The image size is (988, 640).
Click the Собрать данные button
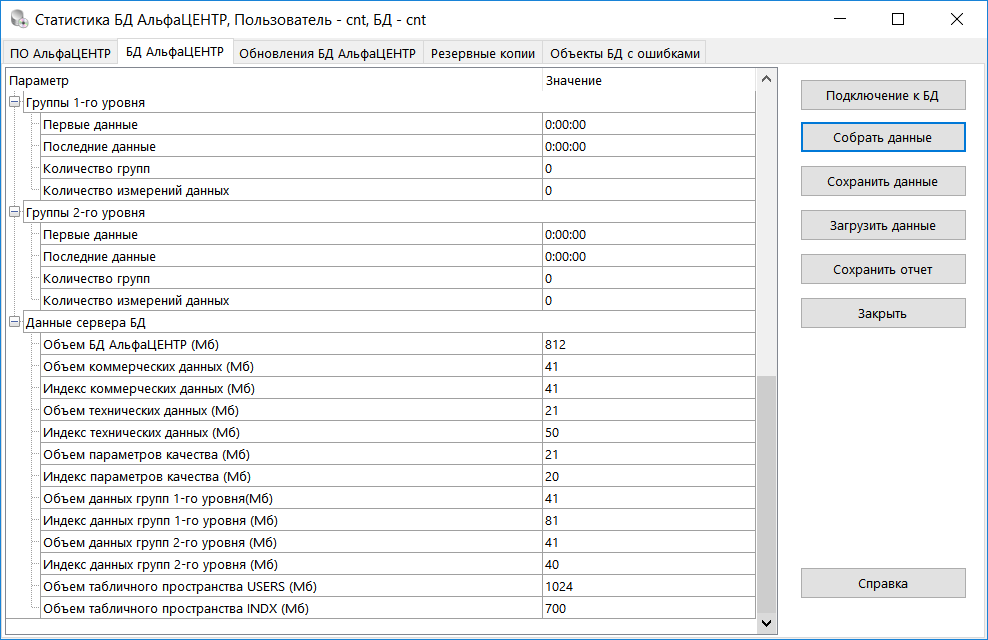[x=883, y=137]
